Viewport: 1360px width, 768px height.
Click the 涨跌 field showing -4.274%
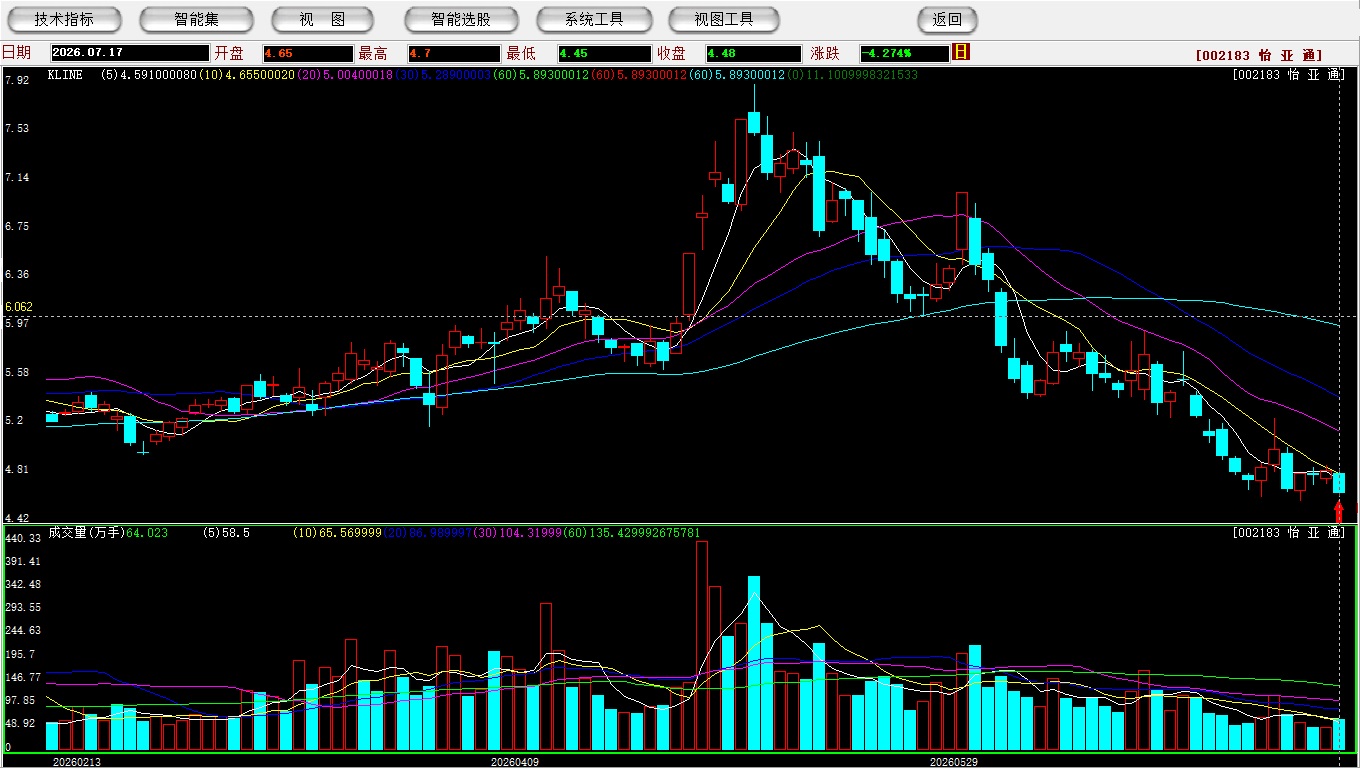[904, 53]
